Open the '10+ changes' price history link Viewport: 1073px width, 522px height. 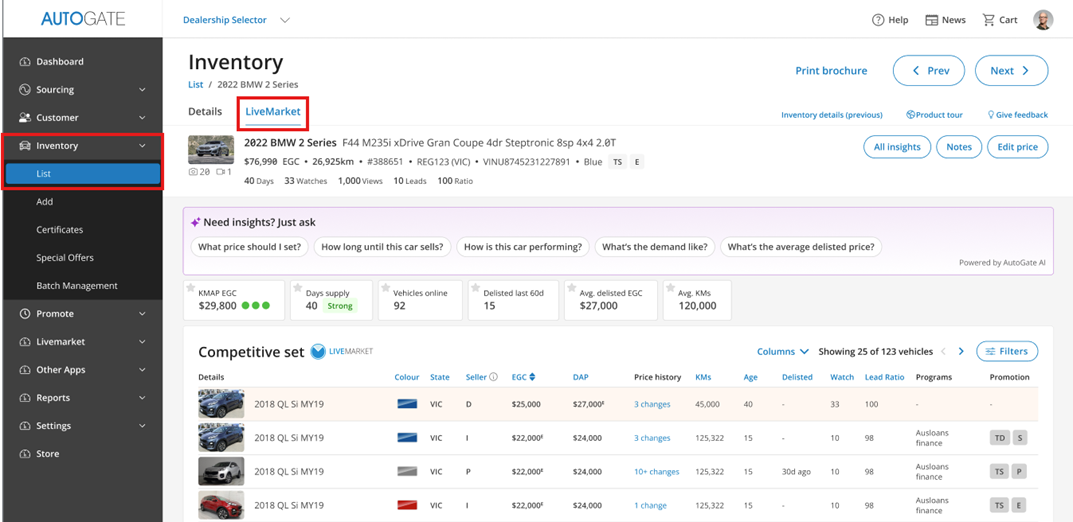tap(656, 472)
